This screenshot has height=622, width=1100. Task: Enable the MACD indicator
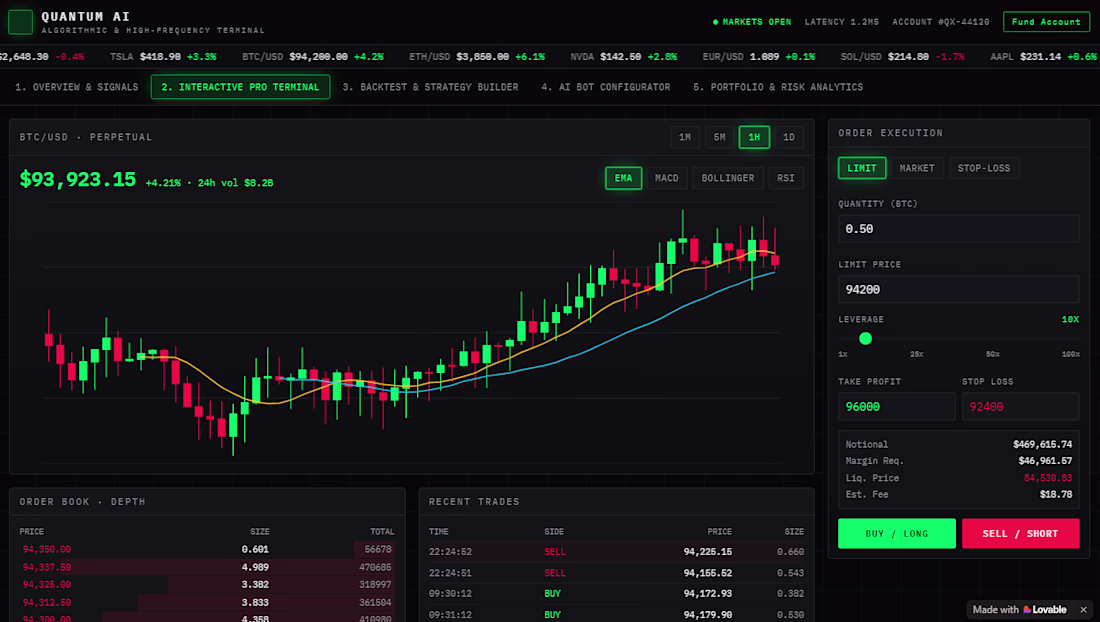click(x=666, y=178)
